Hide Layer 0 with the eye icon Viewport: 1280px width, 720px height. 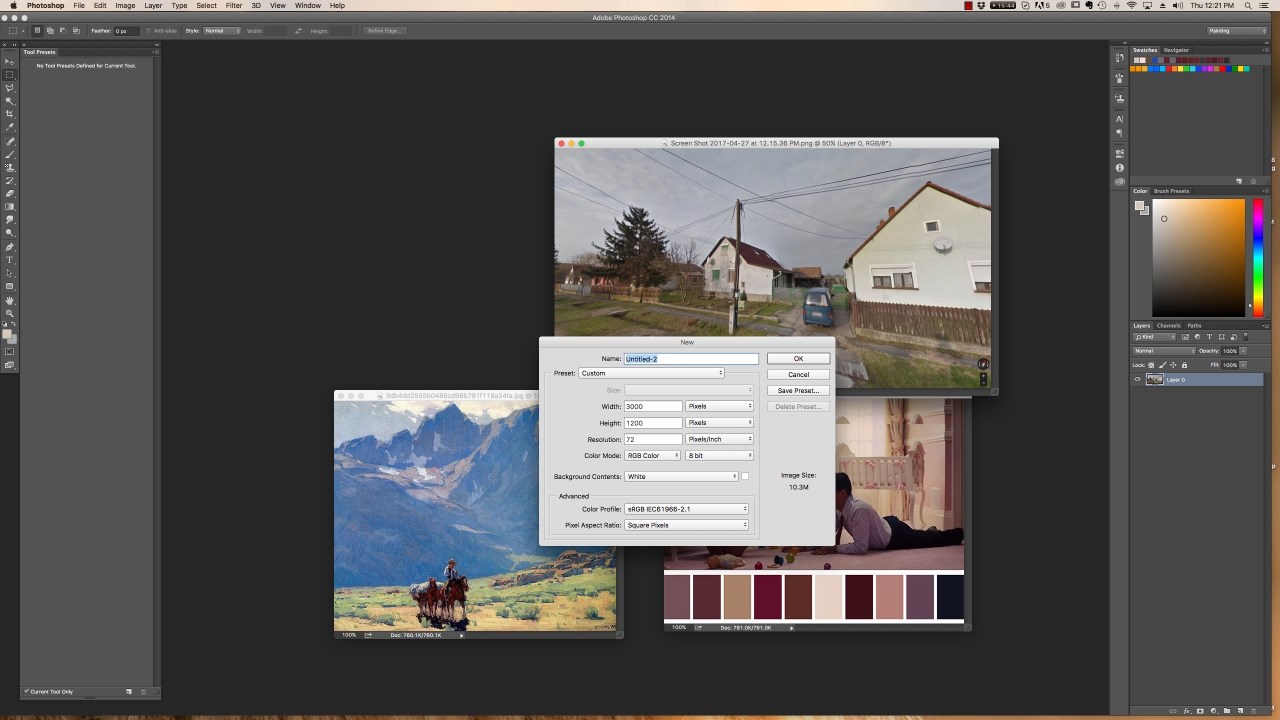(x=1137, y=379)
